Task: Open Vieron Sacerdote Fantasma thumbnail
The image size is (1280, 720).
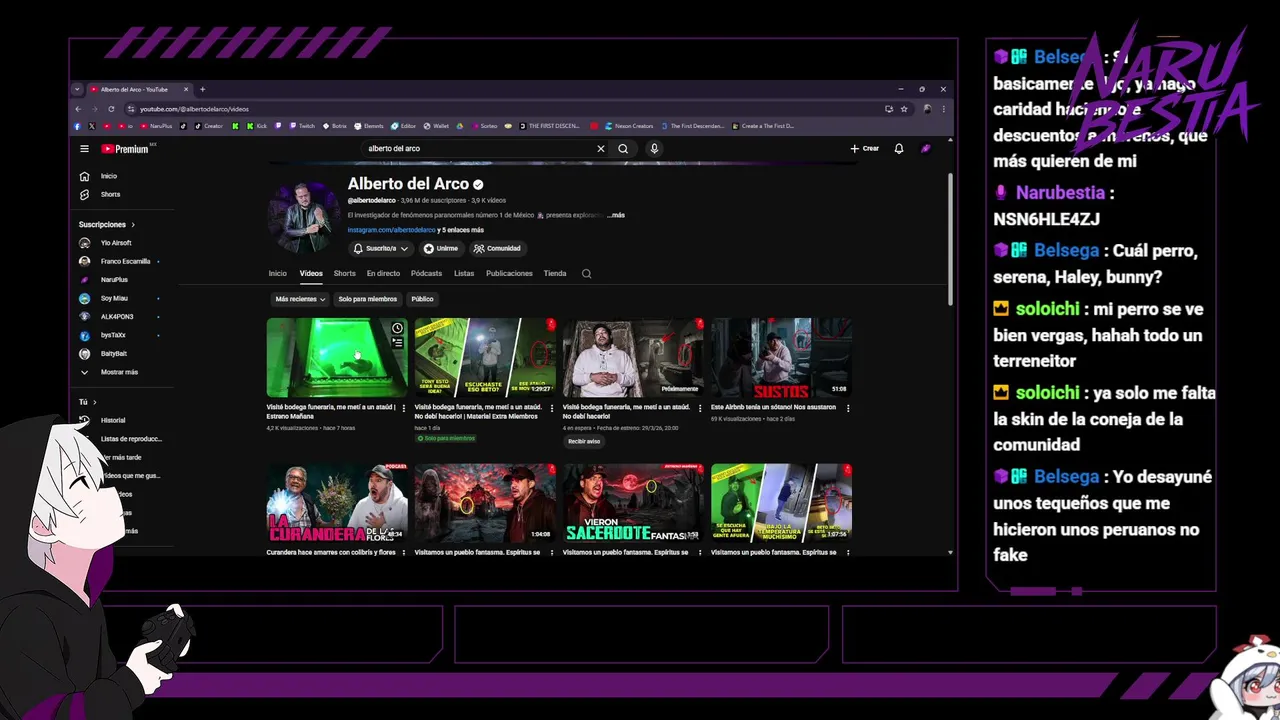Action: [x=633, y=503]
